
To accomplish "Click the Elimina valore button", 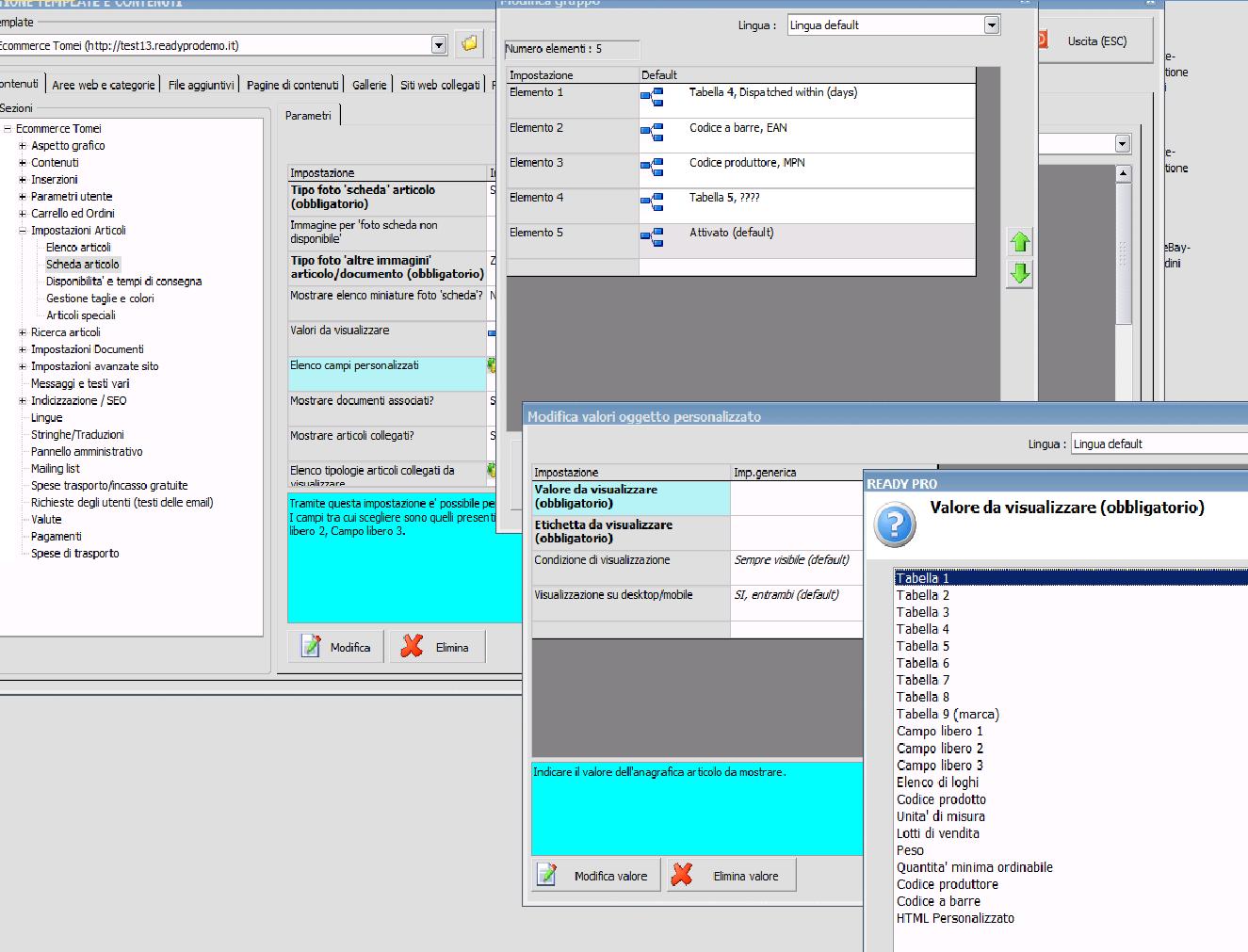I will pyautogui.click(x=731, y=876).
